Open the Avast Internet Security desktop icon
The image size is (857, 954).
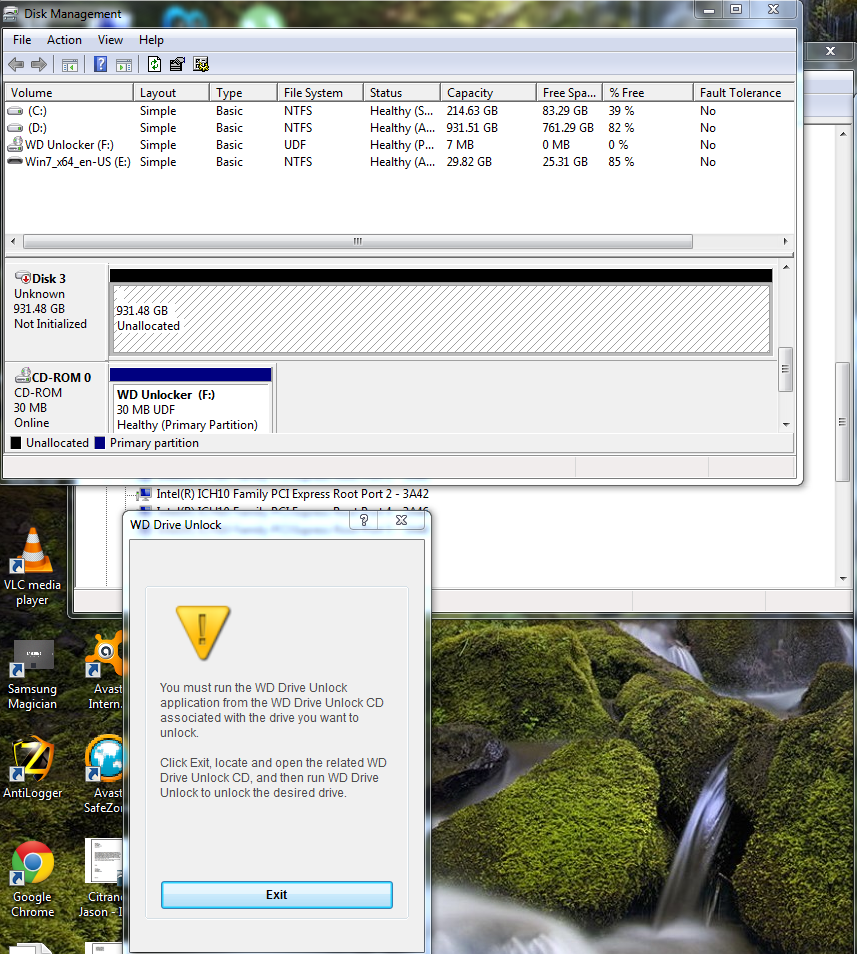pos(105,671)
